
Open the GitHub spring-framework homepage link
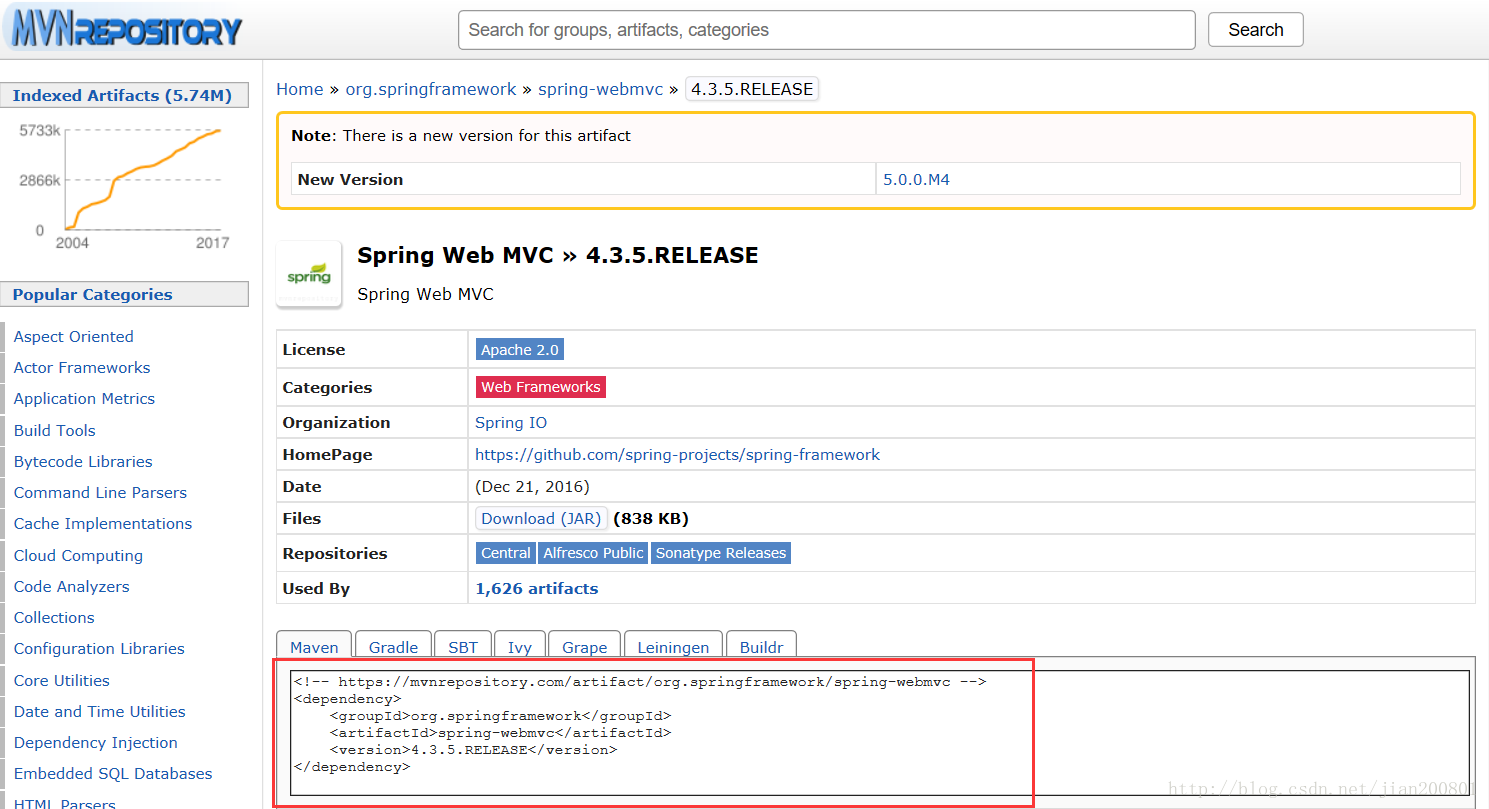[677, 454]
